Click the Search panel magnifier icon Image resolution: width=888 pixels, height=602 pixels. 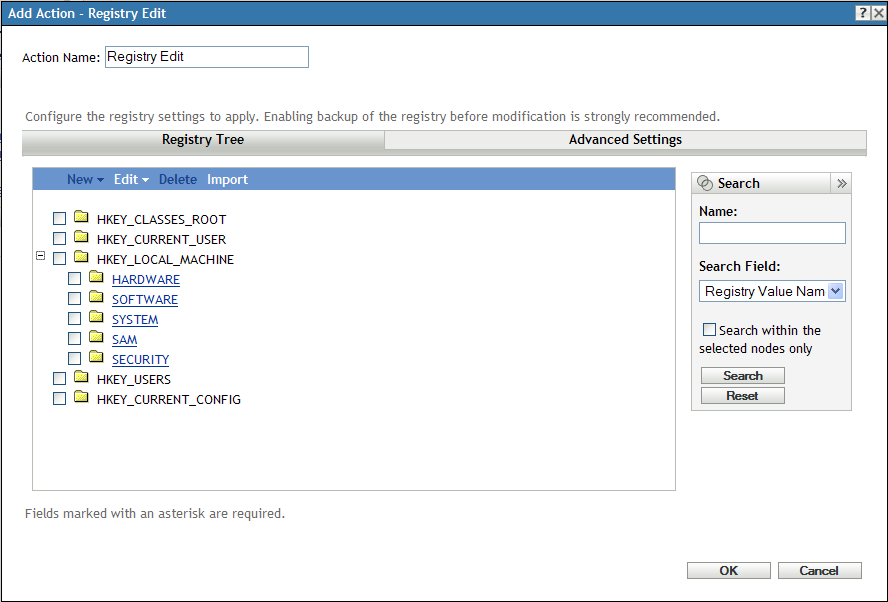705,183
